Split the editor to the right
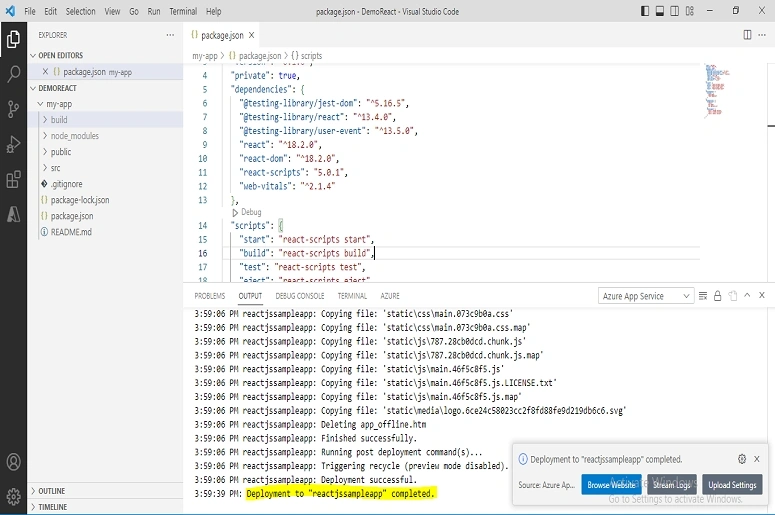The image size is (775, 515). 747,35
